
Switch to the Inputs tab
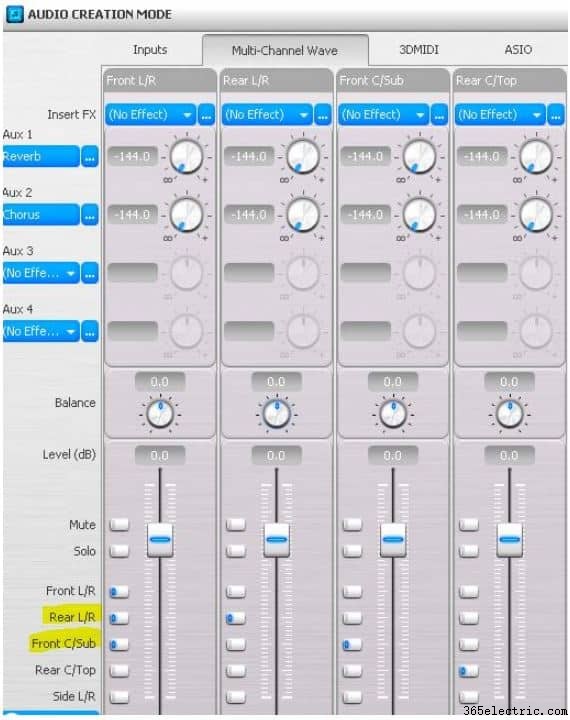[x=150, y=50]
